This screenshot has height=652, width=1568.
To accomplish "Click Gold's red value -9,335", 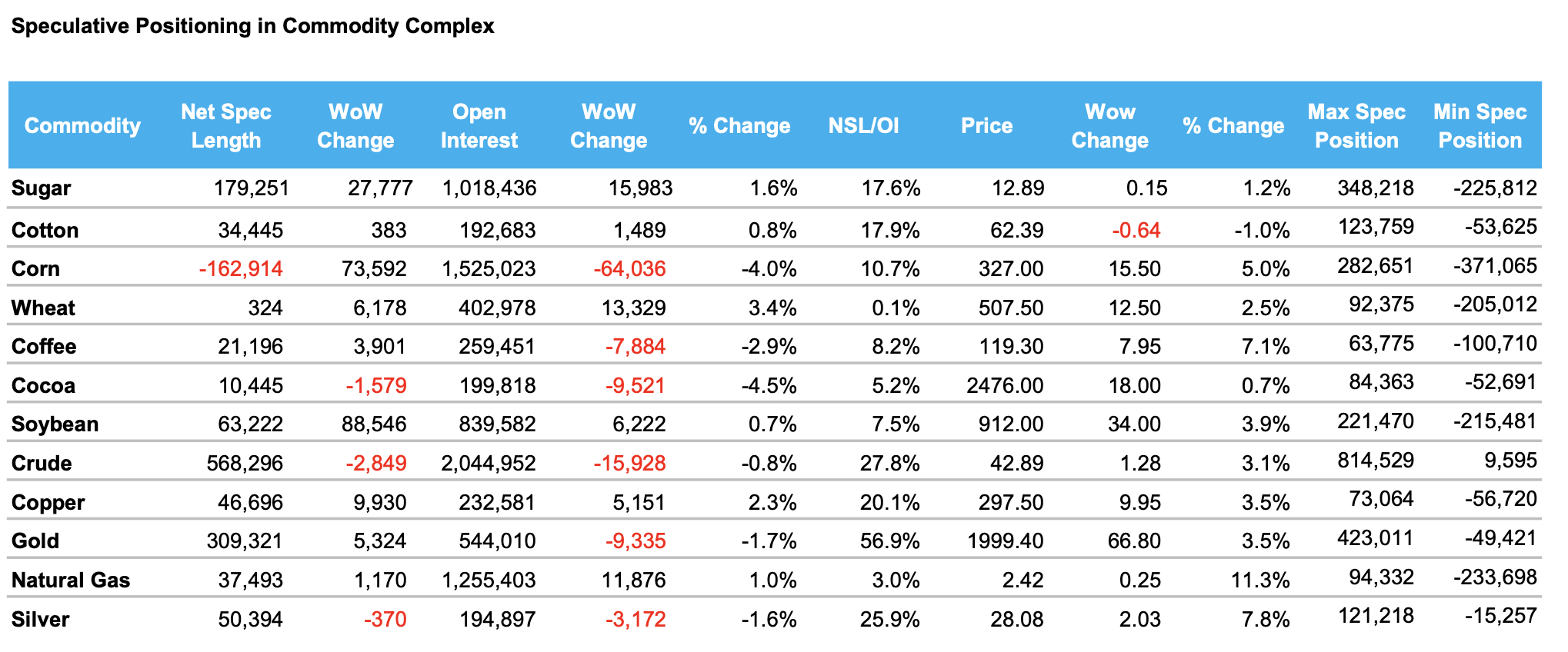I will (636, 541).
